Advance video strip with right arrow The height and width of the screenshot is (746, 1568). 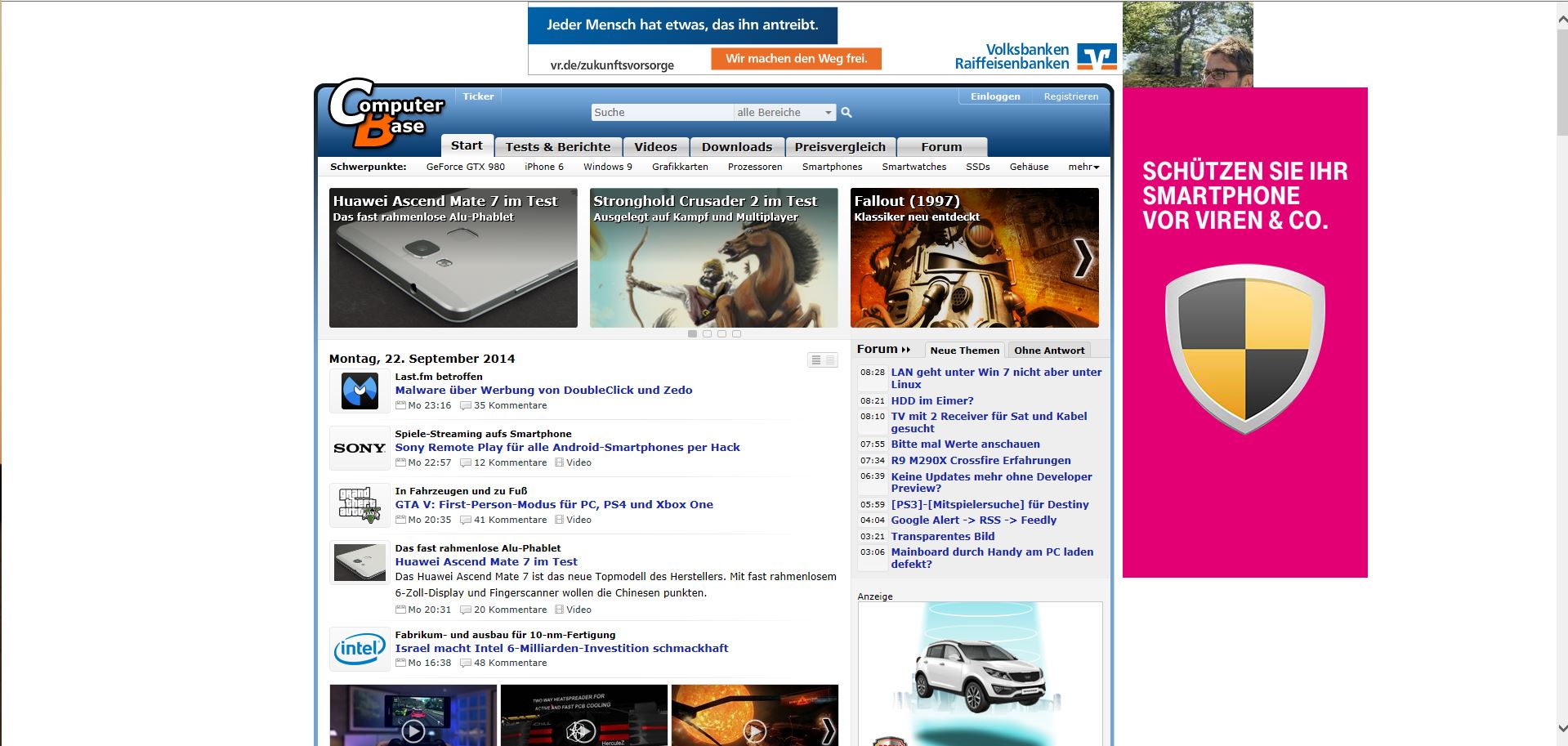pos(828,730)
